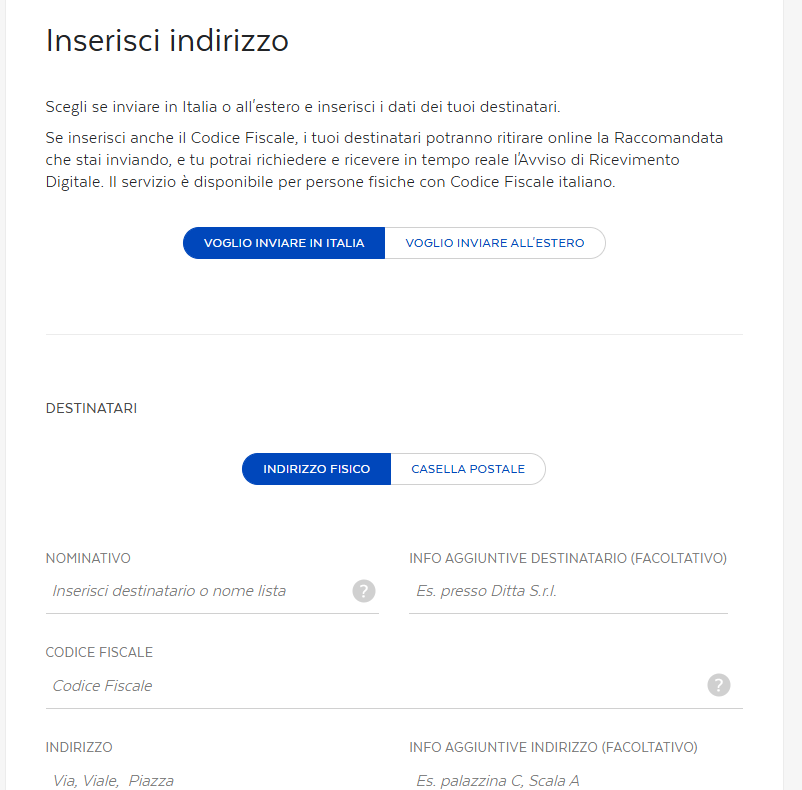The image size is (802, 790).
Task: Switch to 'Voglio inviare all'estero'
Action: click(x=495, y=243)
